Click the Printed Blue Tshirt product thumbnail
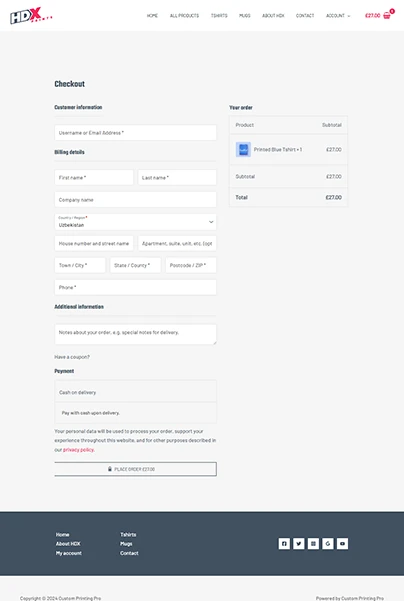Viewport: 404px width, 601px height. coord(243,149)
